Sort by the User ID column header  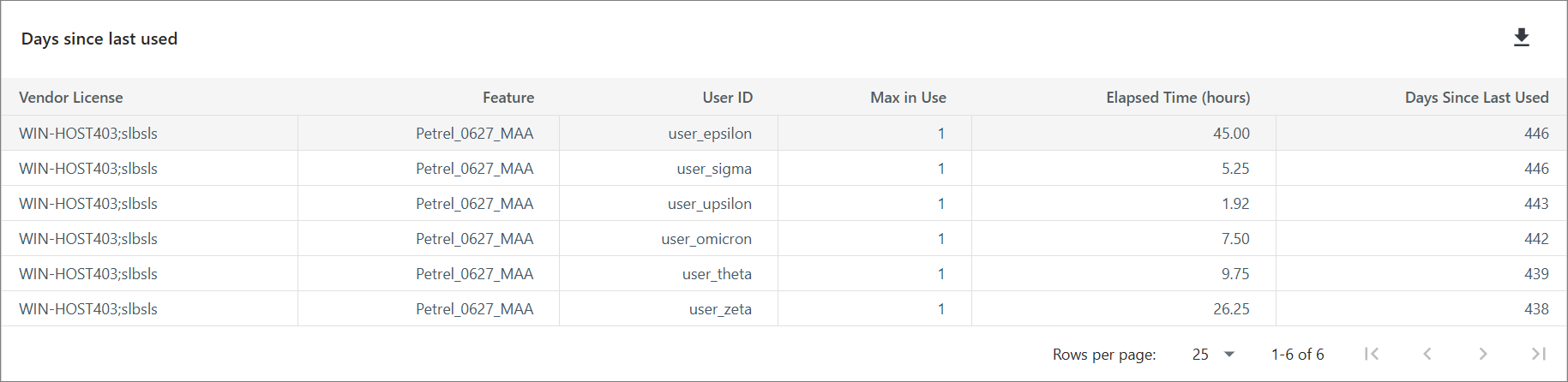[x=728, y=98]
